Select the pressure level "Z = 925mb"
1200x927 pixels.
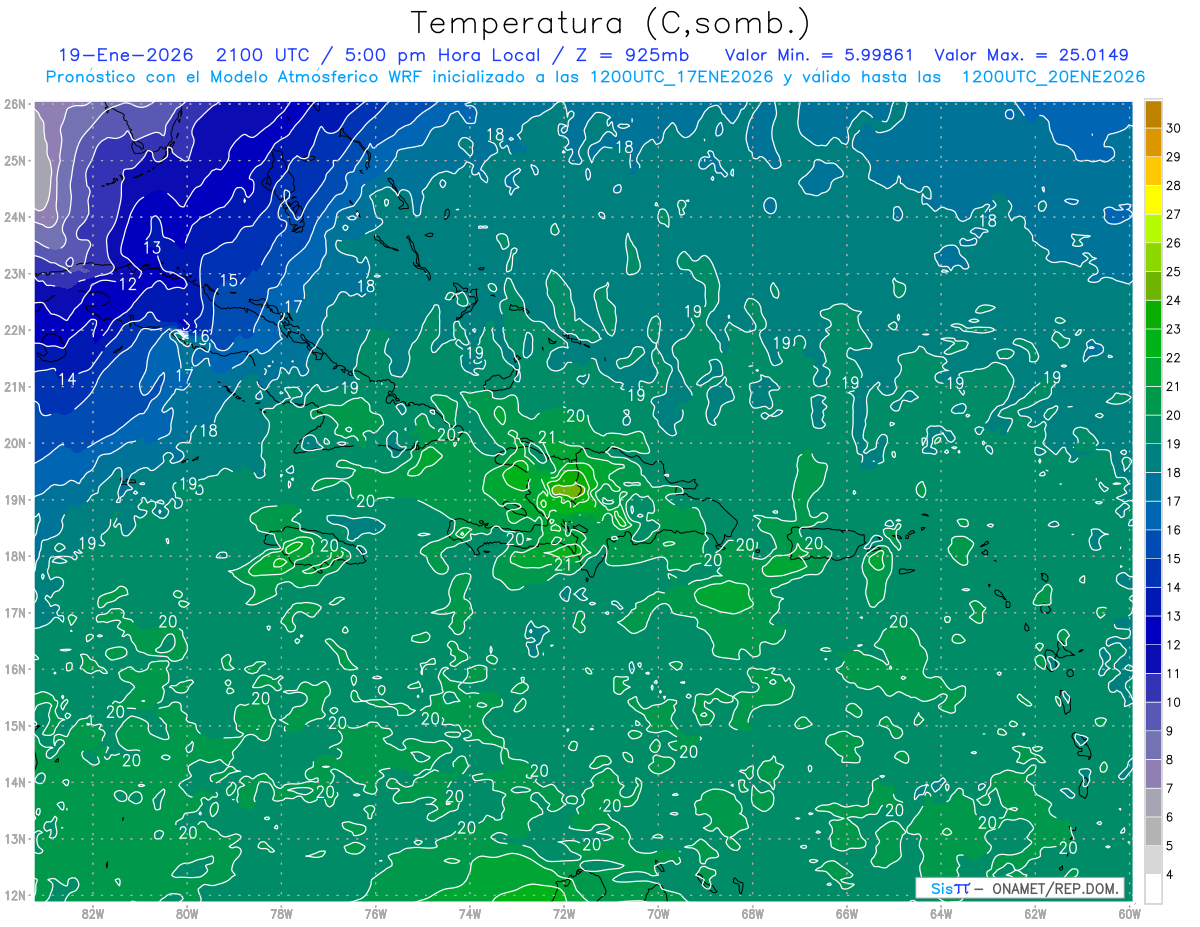pos(630,55)
